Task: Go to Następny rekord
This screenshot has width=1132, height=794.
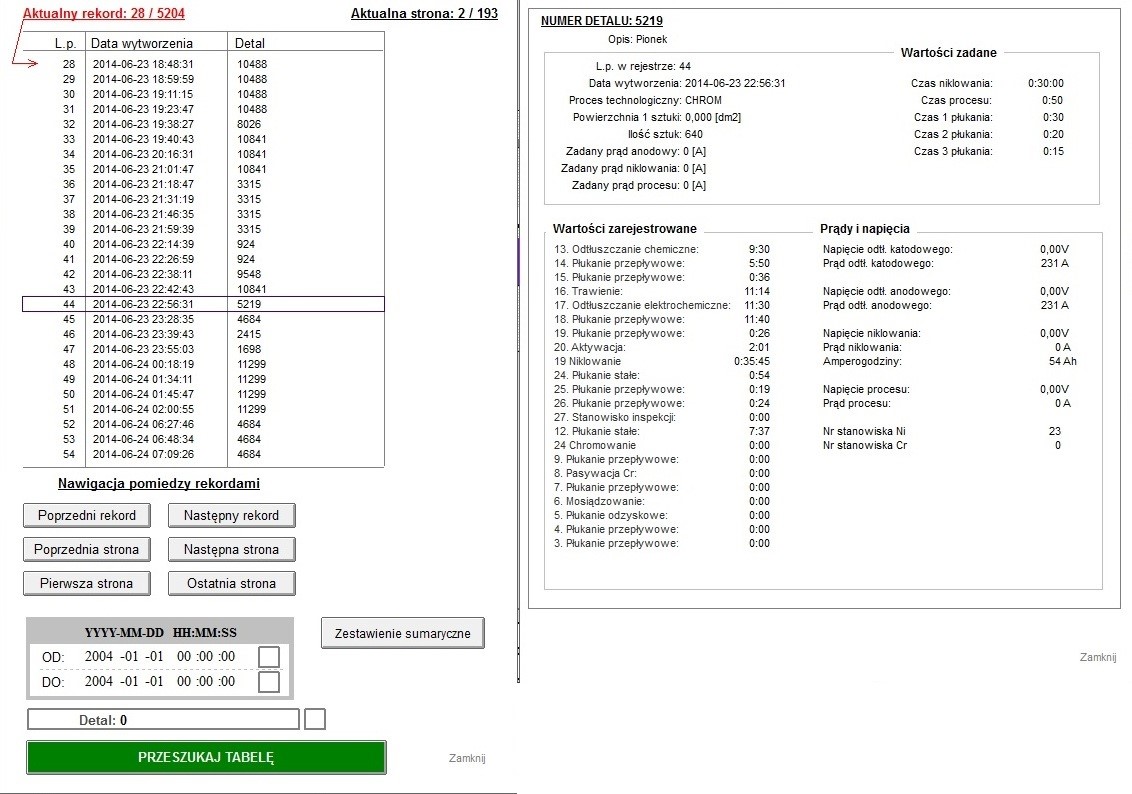Action: click(x=231, y=515)
